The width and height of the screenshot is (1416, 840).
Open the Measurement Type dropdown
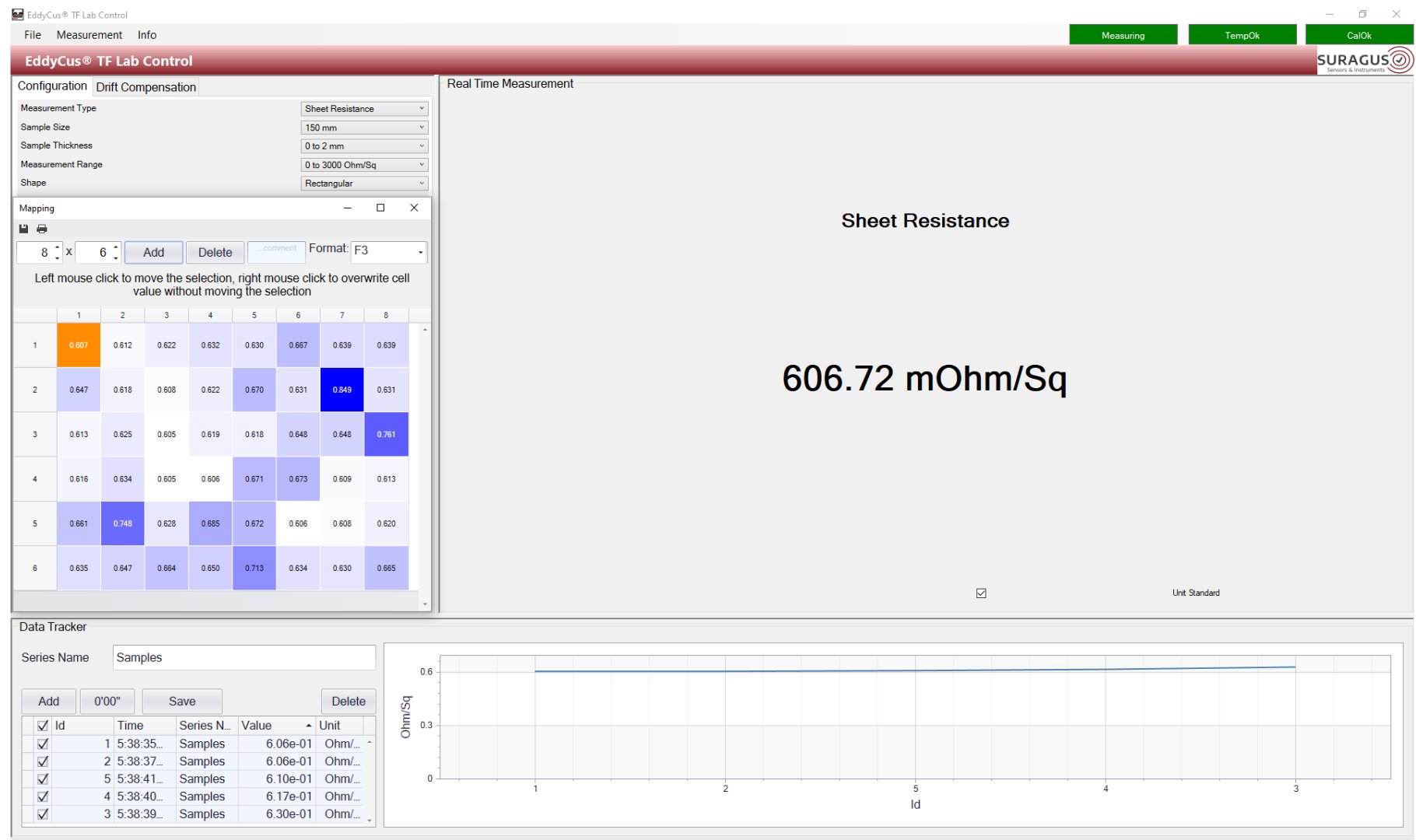(x=364, y=109)
